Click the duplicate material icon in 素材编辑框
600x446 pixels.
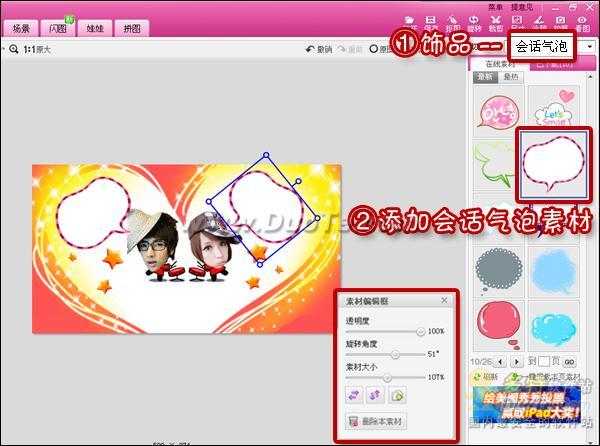pos(397,395)
